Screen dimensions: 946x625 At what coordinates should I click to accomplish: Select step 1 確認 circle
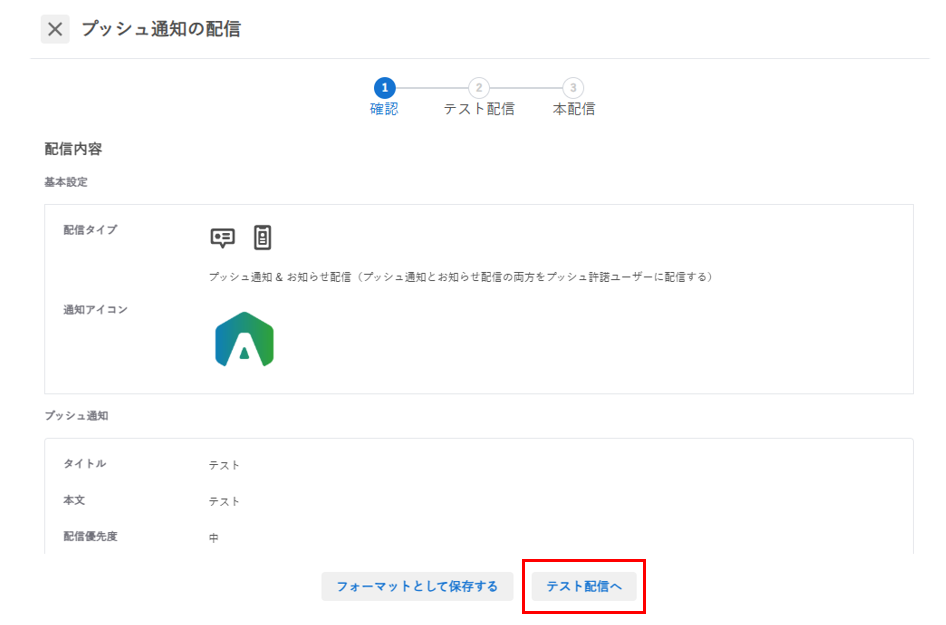point(384,88)
